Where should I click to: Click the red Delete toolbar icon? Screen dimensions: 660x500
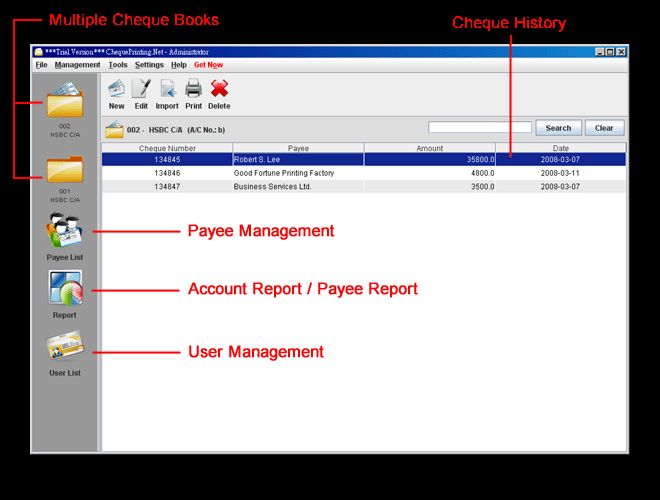[x=219, y=90]
